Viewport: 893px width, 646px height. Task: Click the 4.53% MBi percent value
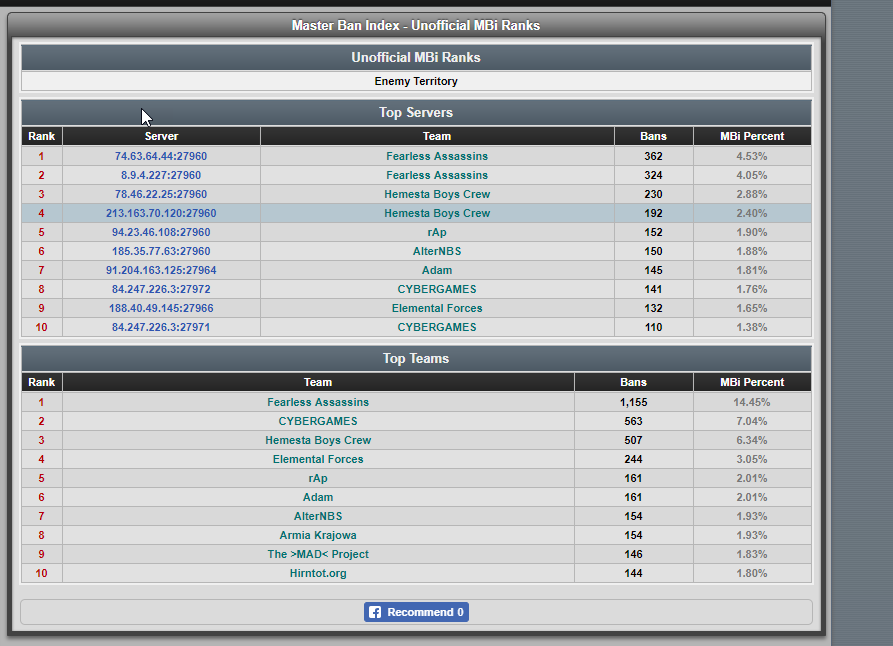[x=752, y=156]
